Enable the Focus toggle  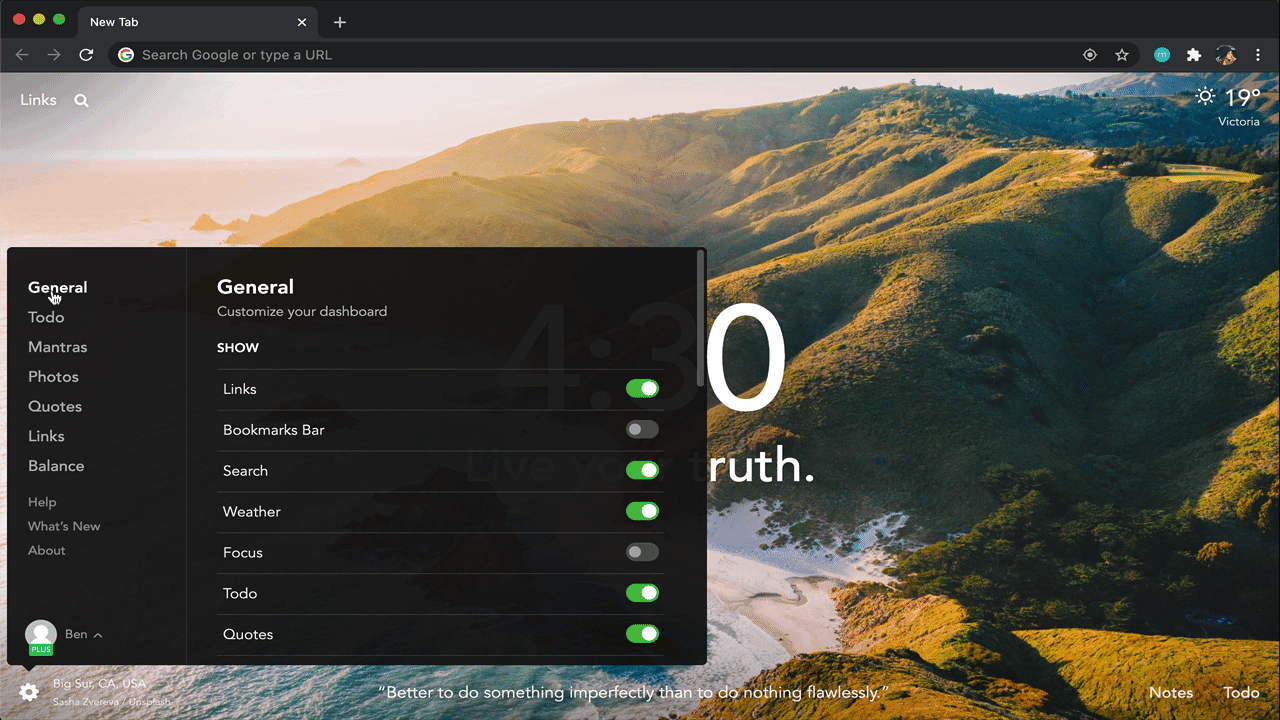[x=642, y=552]
